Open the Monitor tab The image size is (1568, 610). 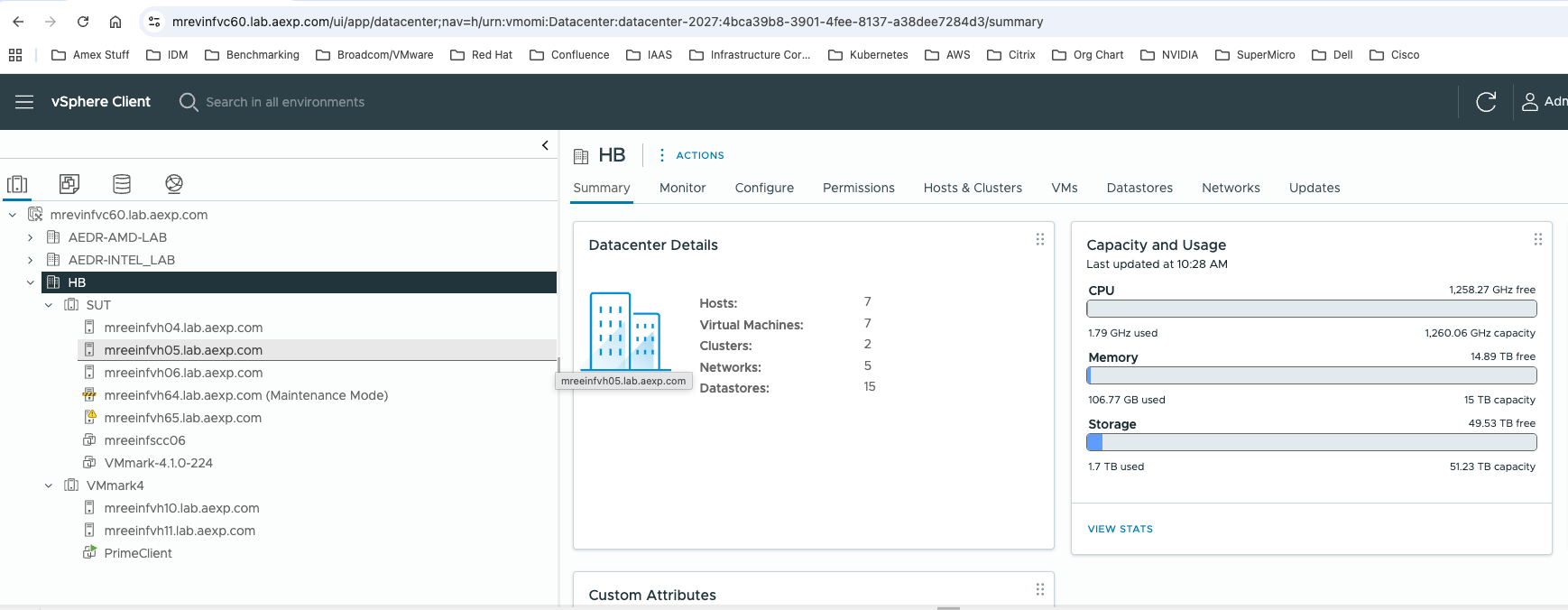682,188
